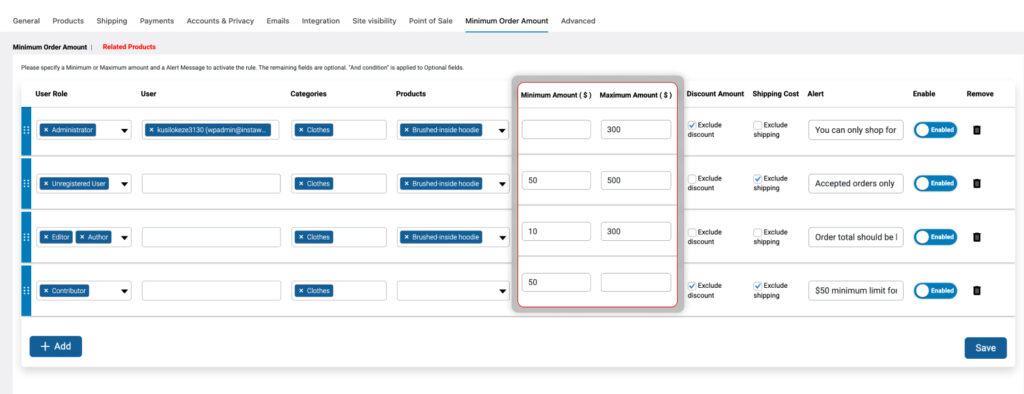Remove Brushed-inside hoodie tag in Unregistered User row
1024x394 pixels.
point(407,184)
